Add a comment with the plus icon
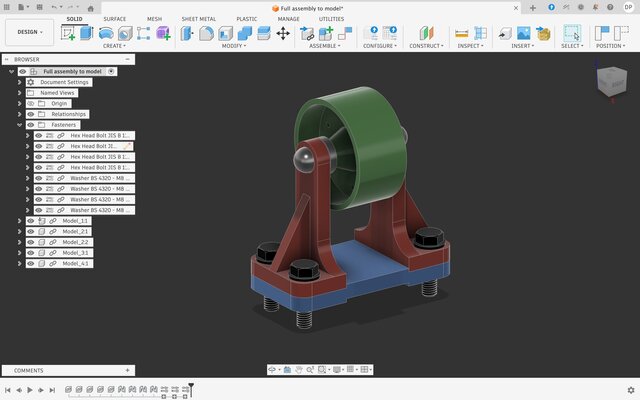640x400 pixels. click(128, 370)
